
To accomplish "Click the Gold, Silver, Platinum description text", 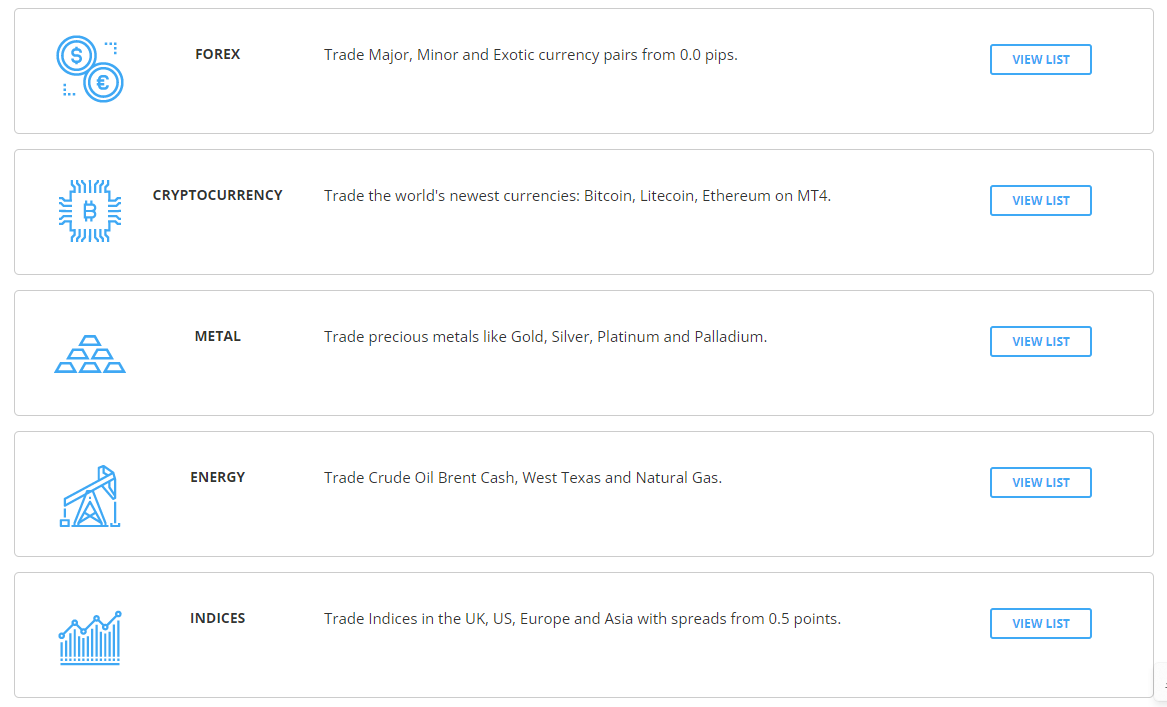I will (545, 337).
